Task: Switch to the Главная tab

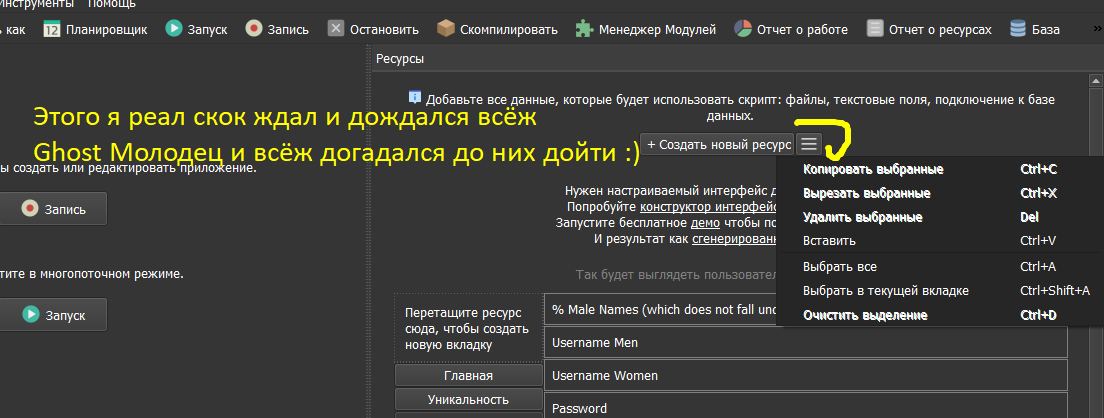Action: [468, 375]
